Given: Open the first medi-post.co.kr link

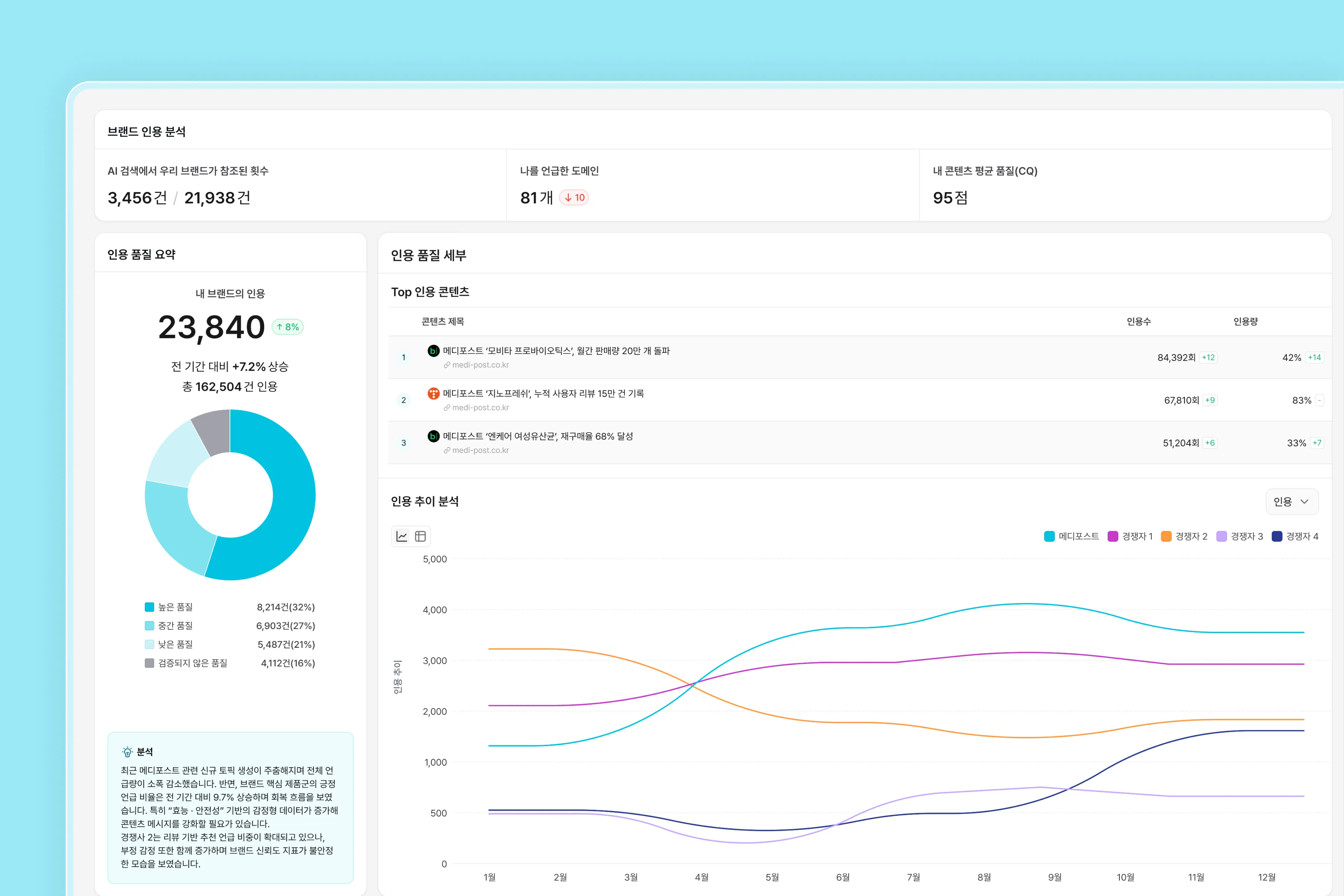Looking at the screenshot, I should [x=480, y=365].
